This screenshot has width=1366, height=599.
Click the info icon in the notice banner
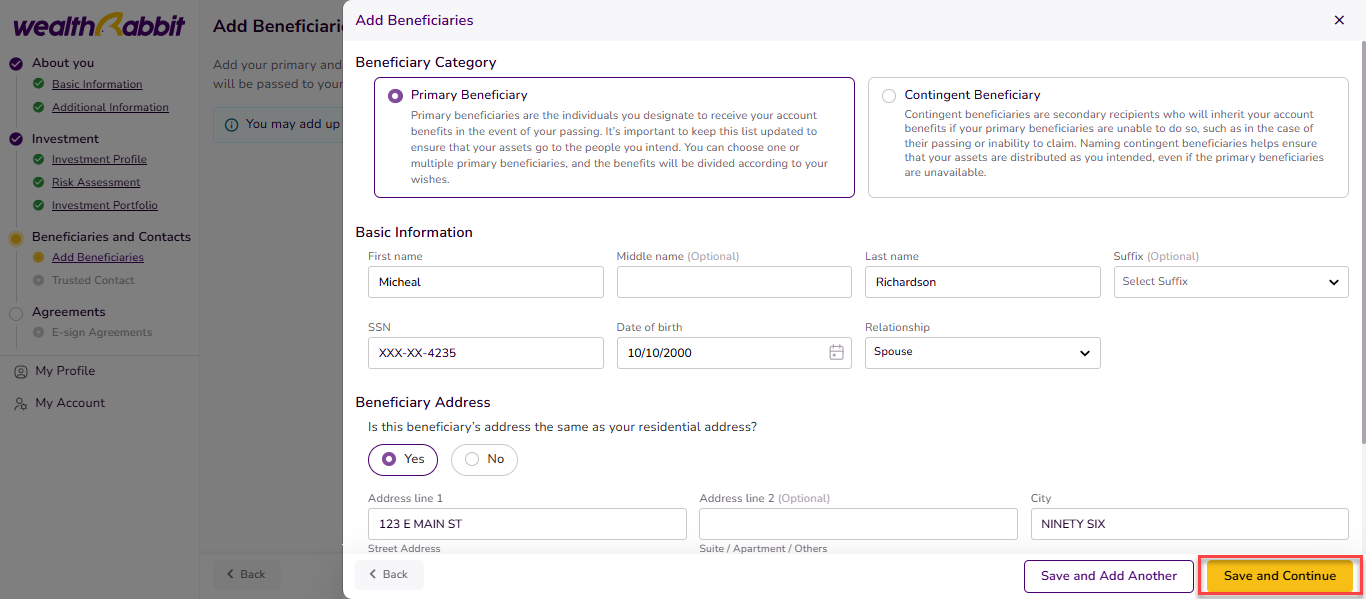click(231, 125)
